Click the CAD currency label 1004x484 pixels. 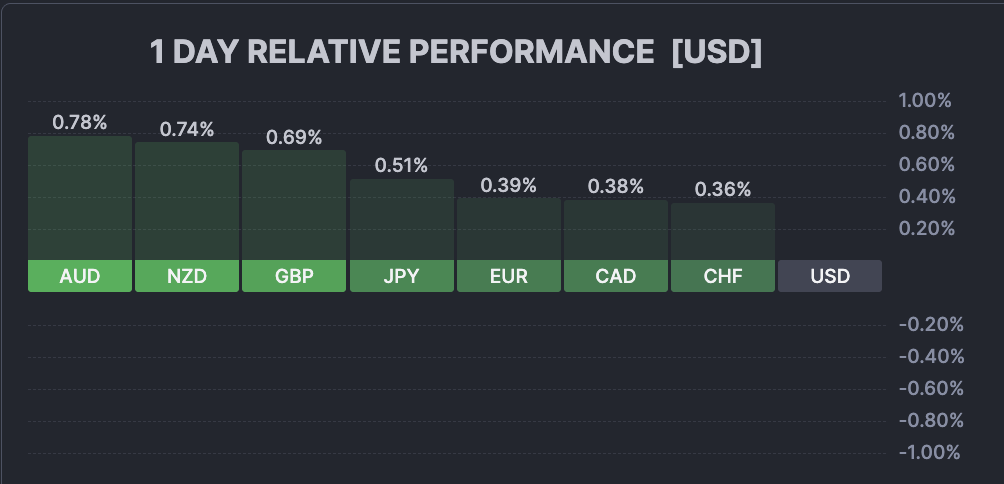tap(615, 276)
